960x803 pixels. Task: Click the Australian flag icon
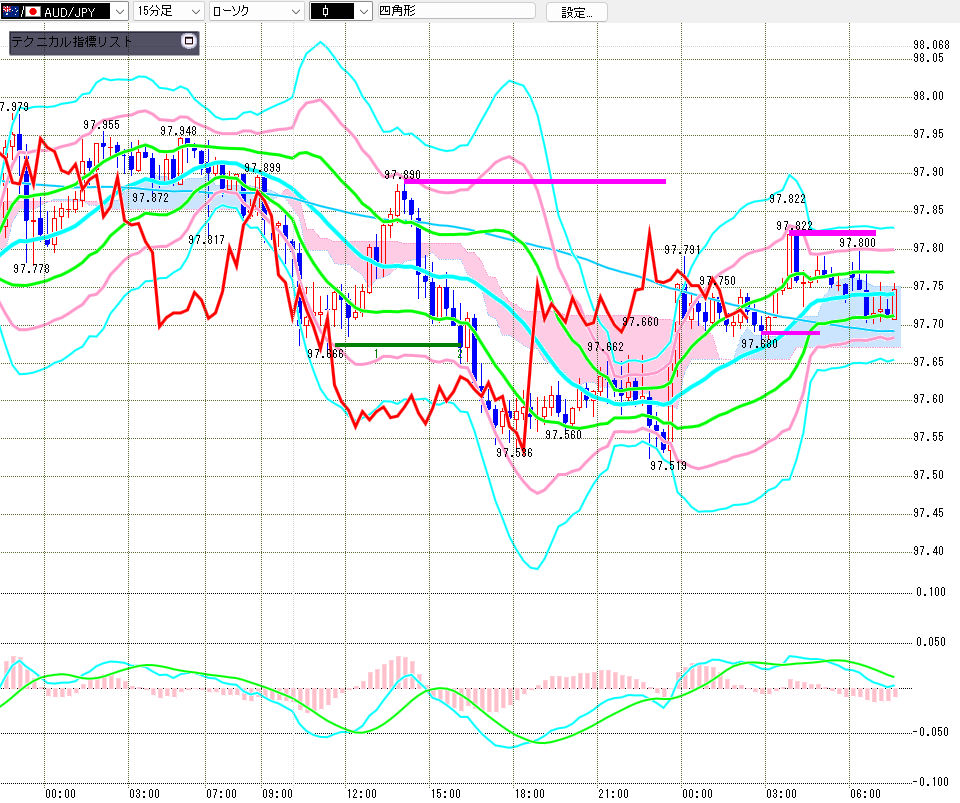pos(10,12)
